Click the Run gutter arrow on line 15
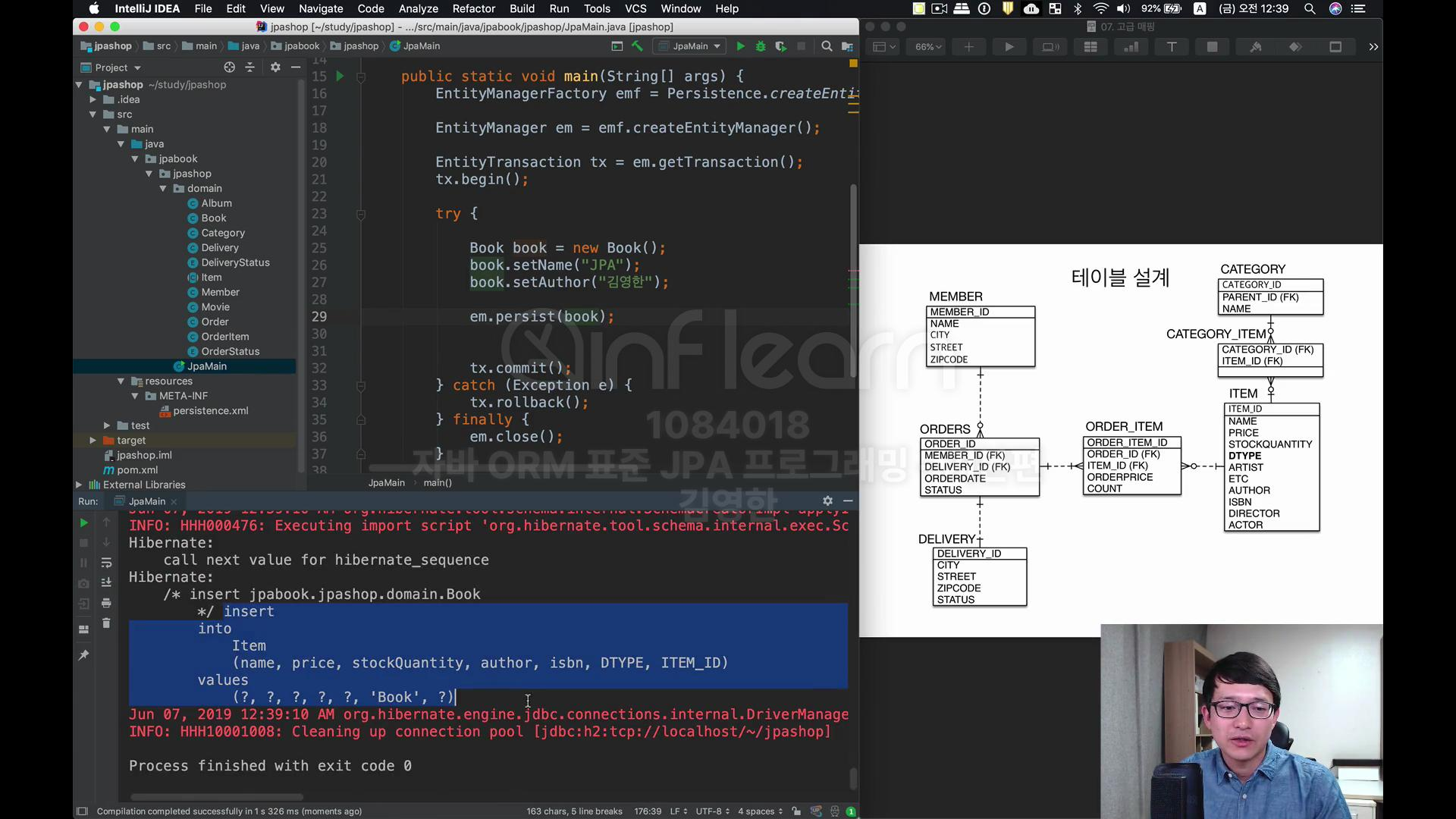The image size is (1456, 819). [x=340, y=76]
